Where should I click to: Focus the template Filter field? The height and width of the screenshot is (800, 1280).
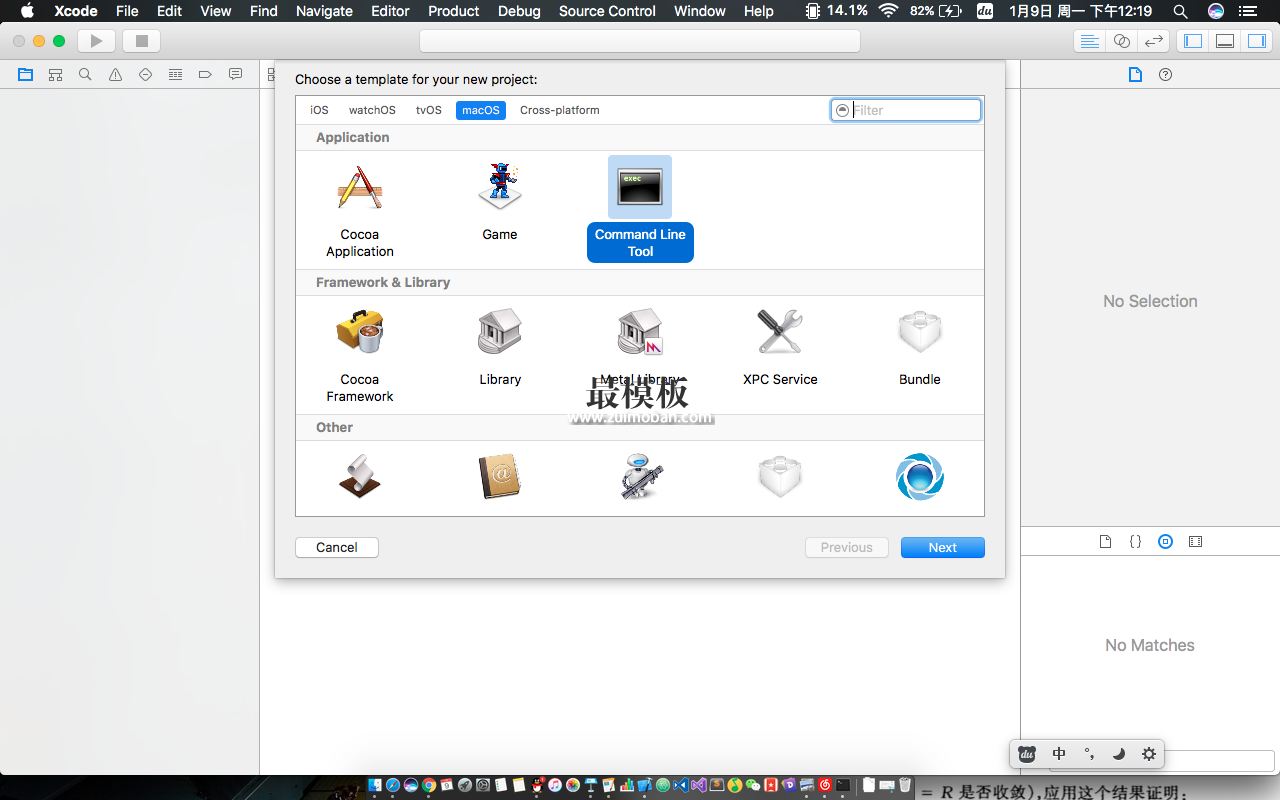[906, 110]
